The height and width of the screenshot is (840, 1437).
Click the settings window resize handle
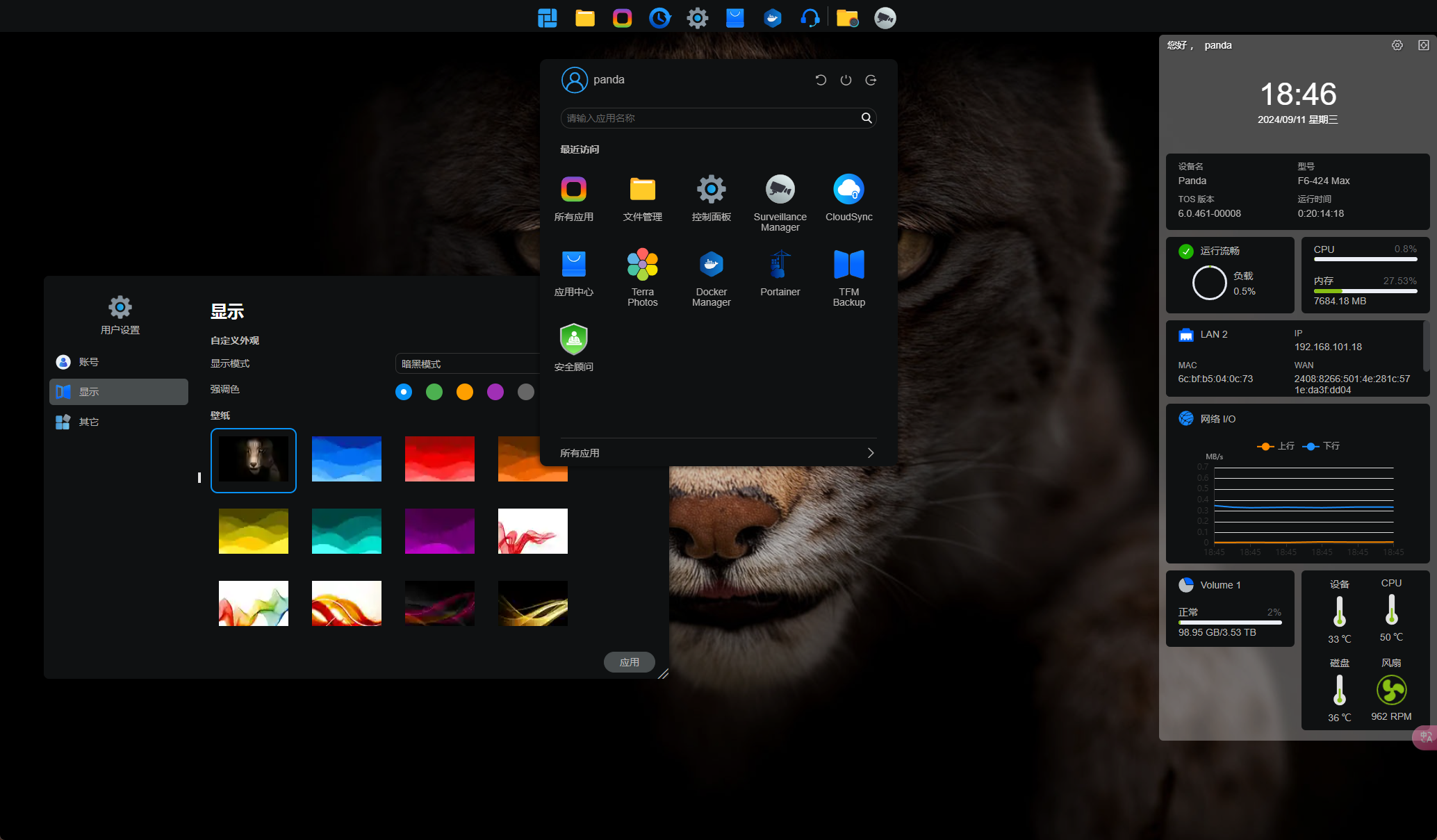click(x=663, y=673)
